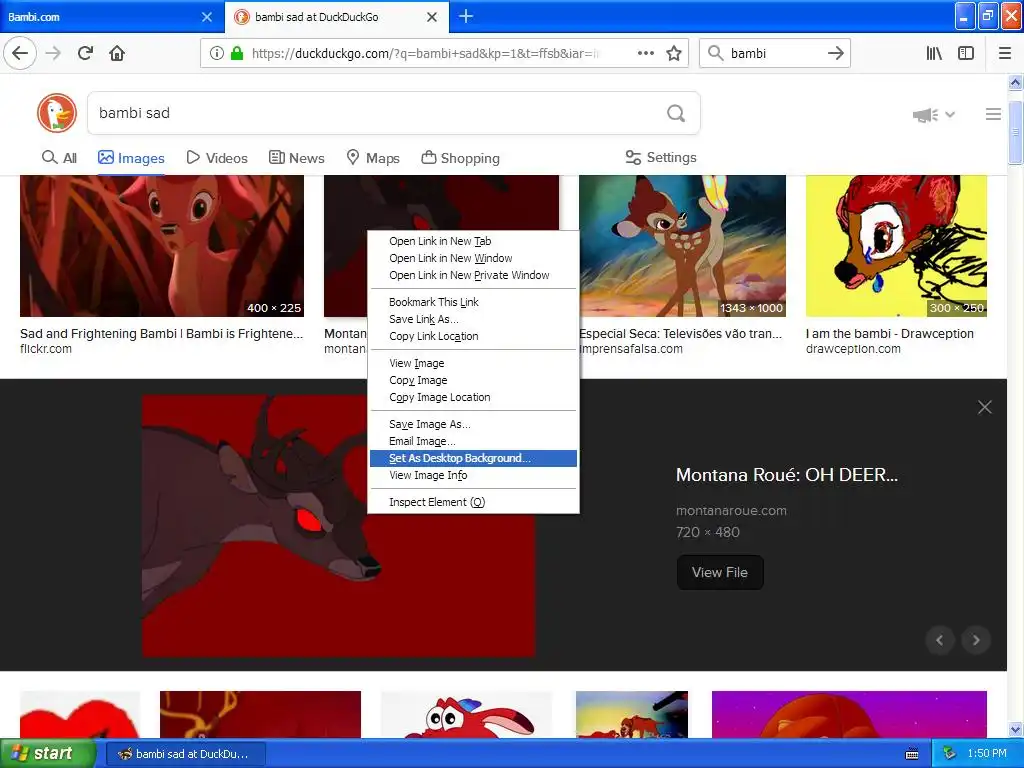This screenshot has height=768, width=1024.
Task: Switch to the News tab
Action: click(296, 158)
